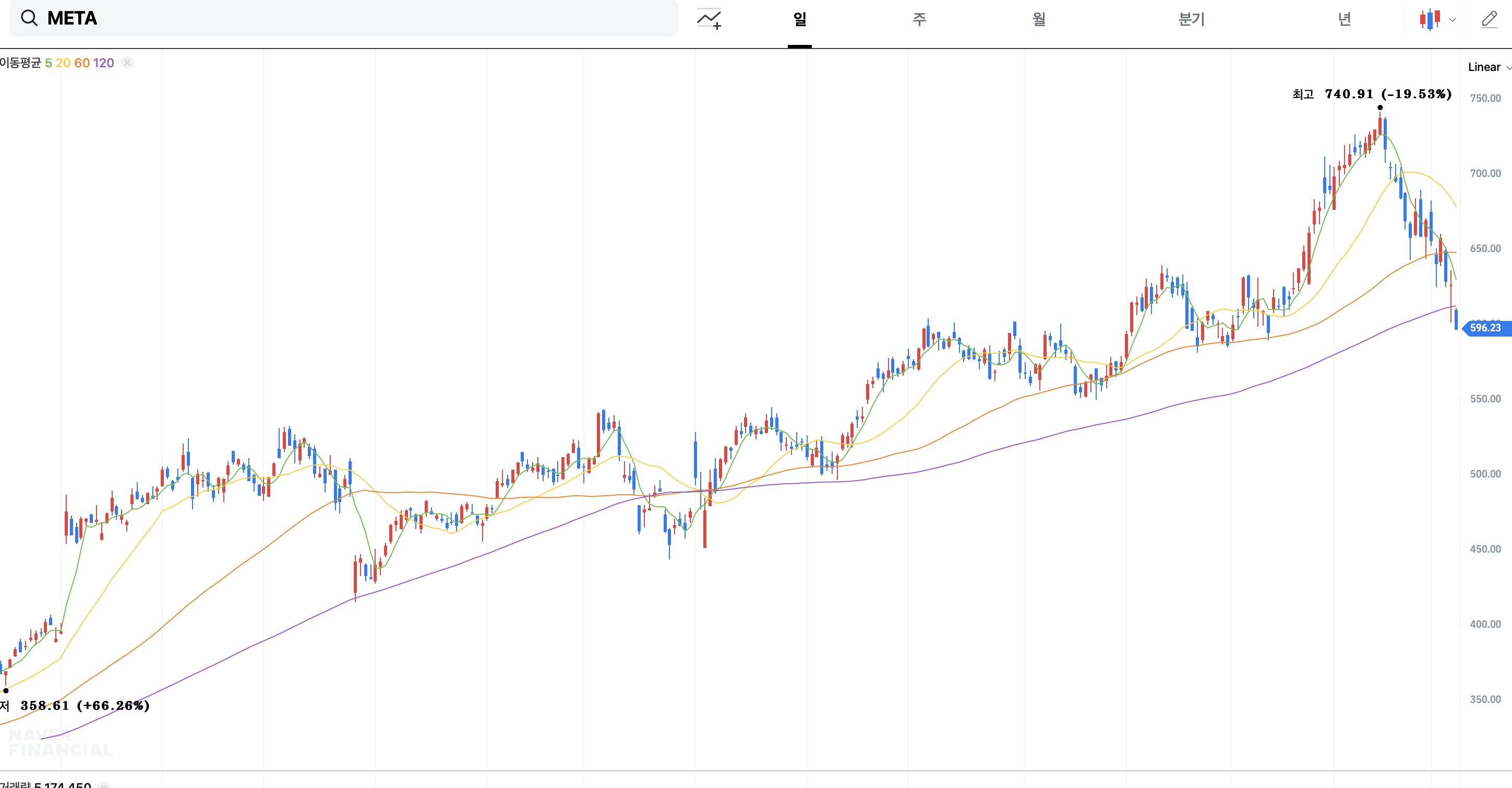Image resolution: width=1512 pixels, height=788 pixels.
Task: Click the current price tag 596.23
Action: pyautogui.click(x=1486, y=328)
